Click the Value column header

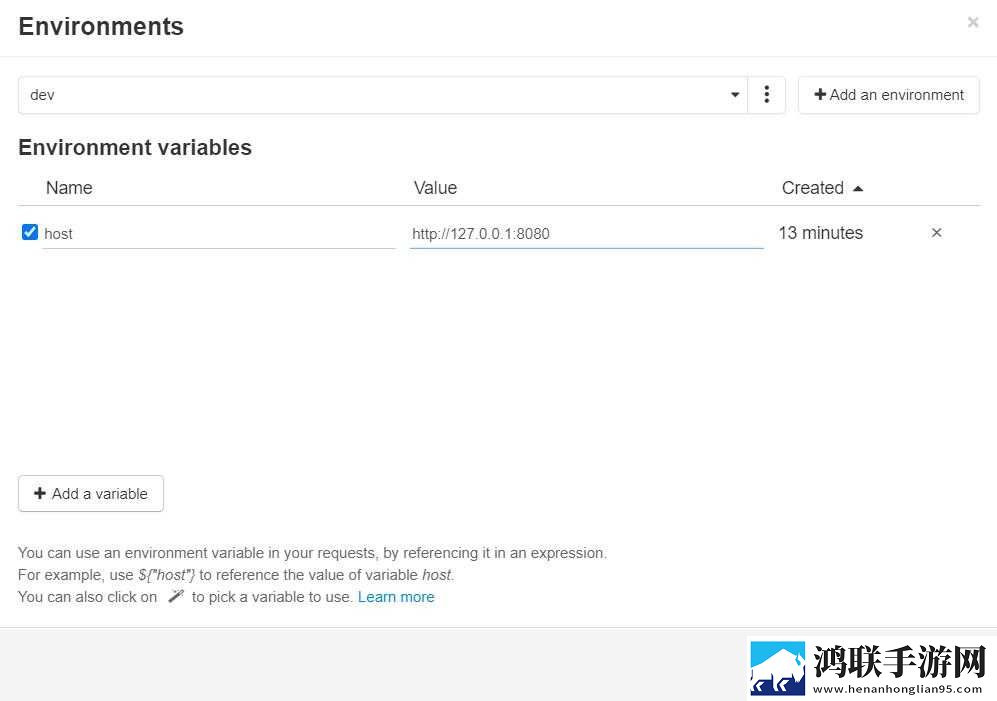coord(436,188)
